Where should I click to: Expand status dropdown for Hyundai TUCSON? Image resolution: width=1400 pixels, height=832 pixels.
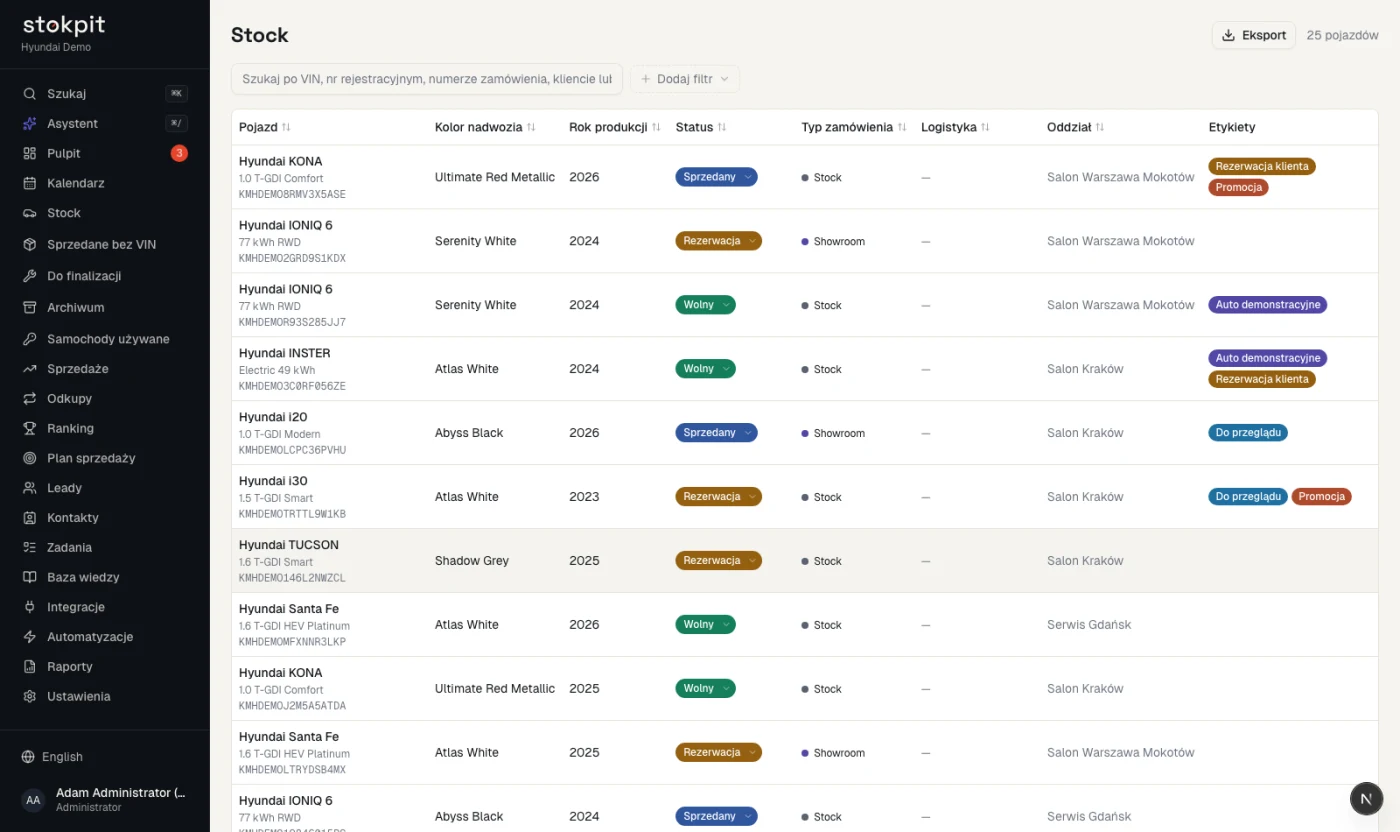pos(718,561)
